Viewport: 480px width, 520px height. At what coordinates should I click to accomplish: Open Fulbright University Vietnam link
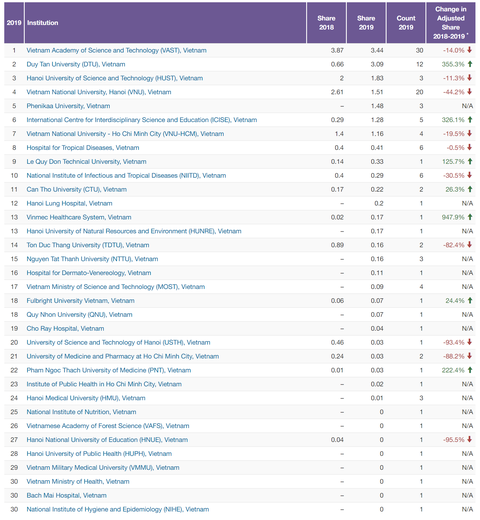click(80, 301)
